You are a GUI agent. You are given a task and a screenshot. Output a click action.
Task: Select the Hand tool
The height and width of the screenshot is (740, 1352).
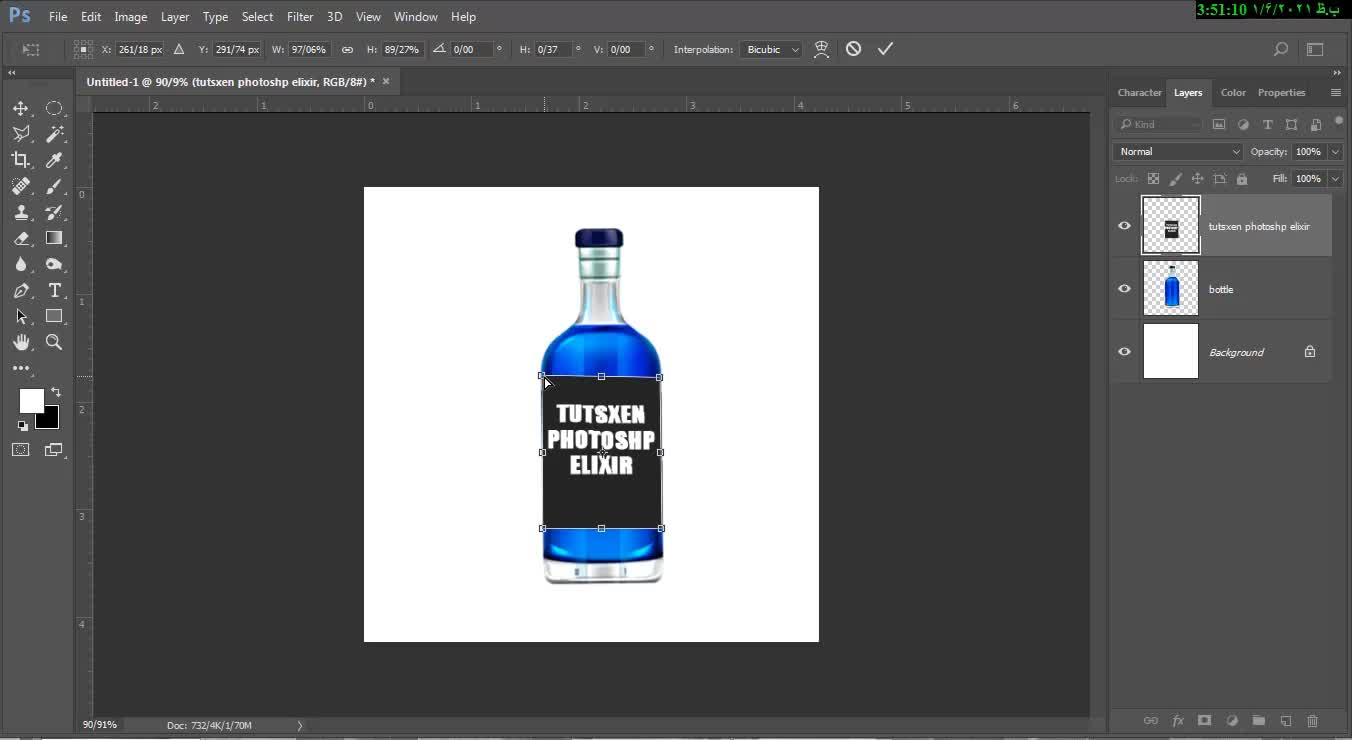pos(21,342)
